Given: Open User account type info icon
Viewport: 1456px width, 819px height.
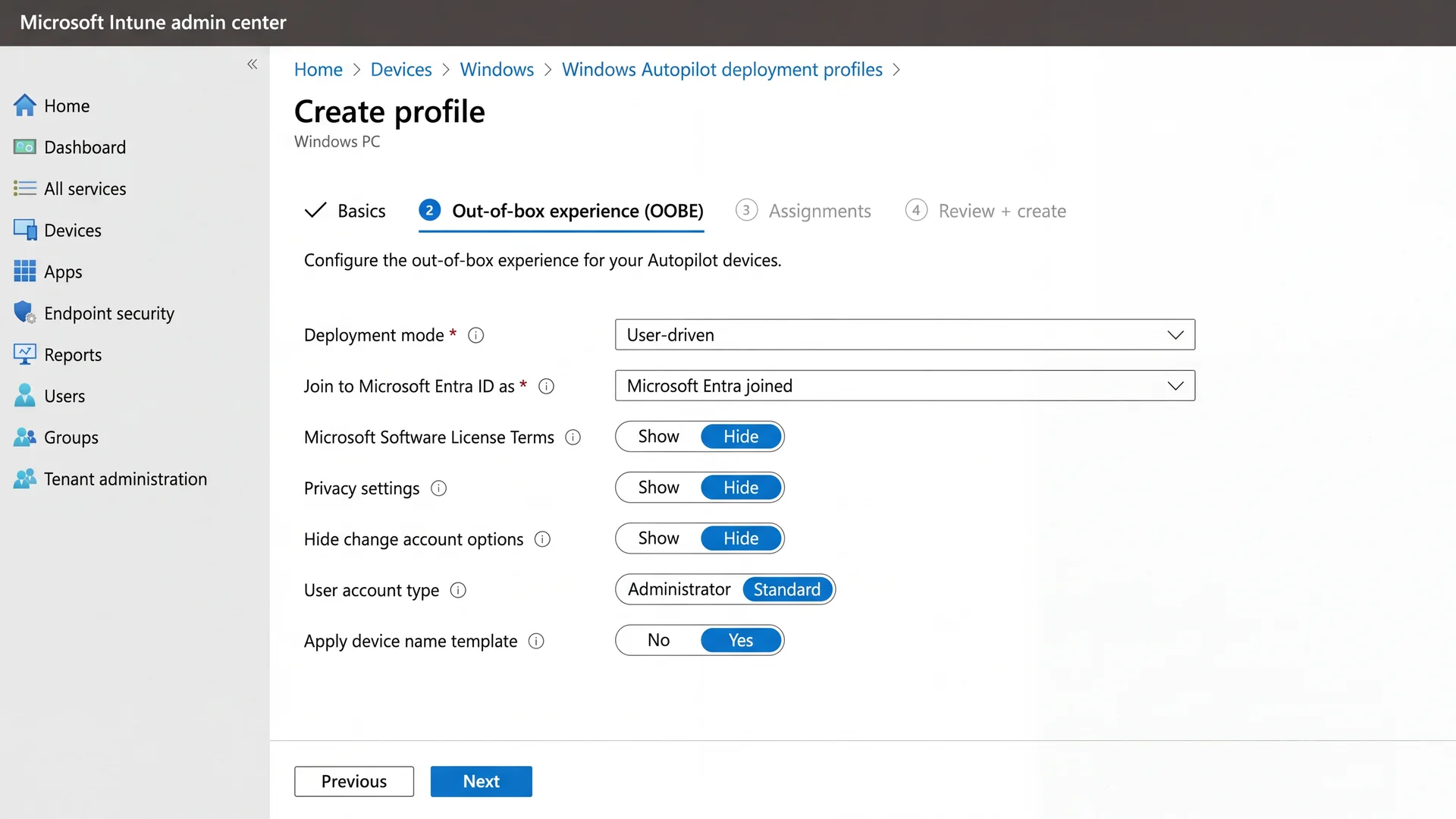Looking at the screenshot, I should (458, 590).
